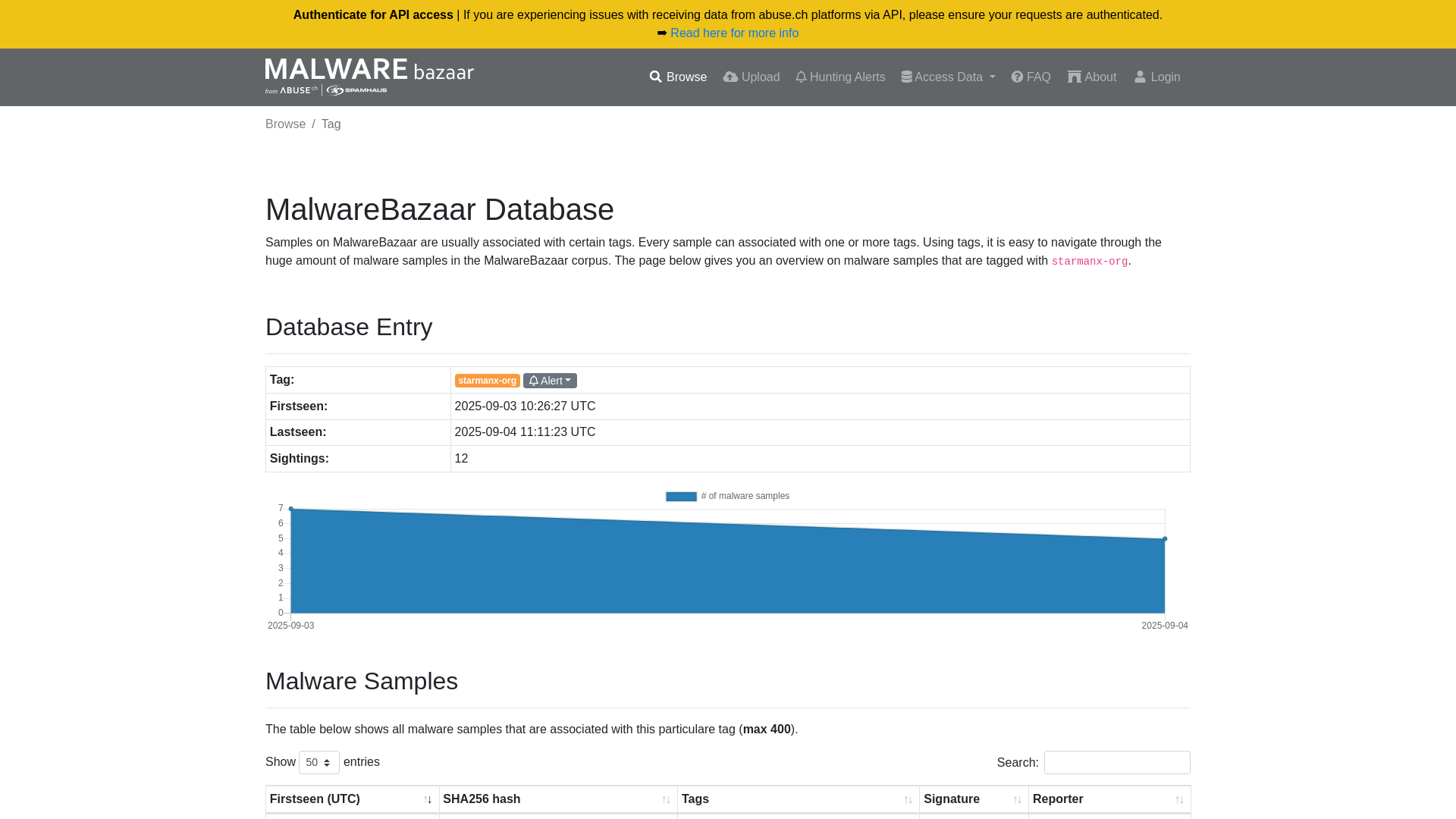
Task: Click the Firstseen value 2025-09-03 10:26:27 UTC
Action: (525, 406)
